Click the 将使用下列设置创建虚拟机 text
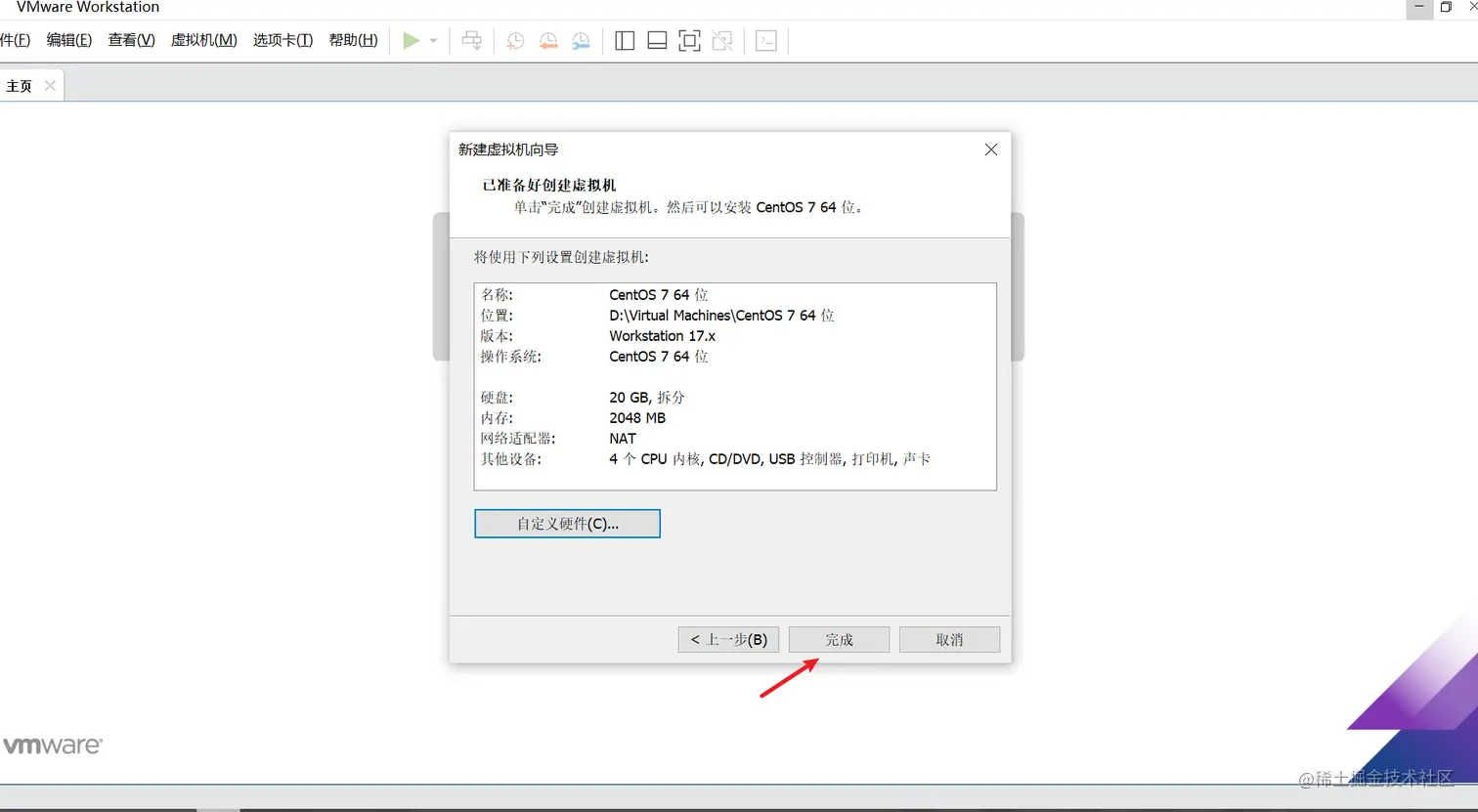The height and width of the screenshot is (812, 1478). pyautogui.click(x=561, y=257)
